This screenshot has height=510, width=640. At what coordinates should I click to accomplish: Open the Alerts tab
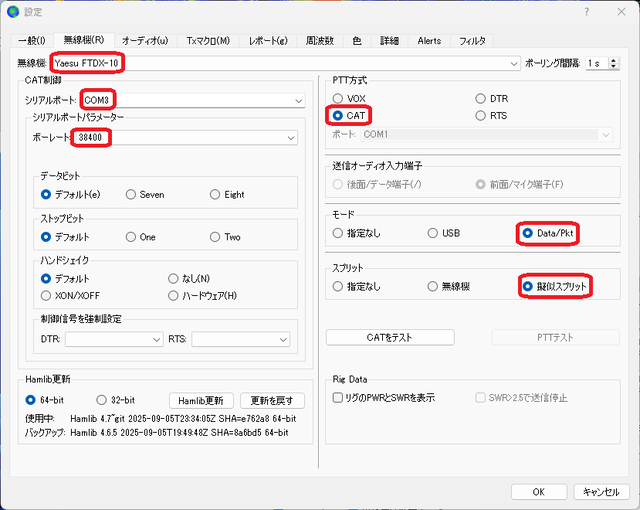[429, 41]
